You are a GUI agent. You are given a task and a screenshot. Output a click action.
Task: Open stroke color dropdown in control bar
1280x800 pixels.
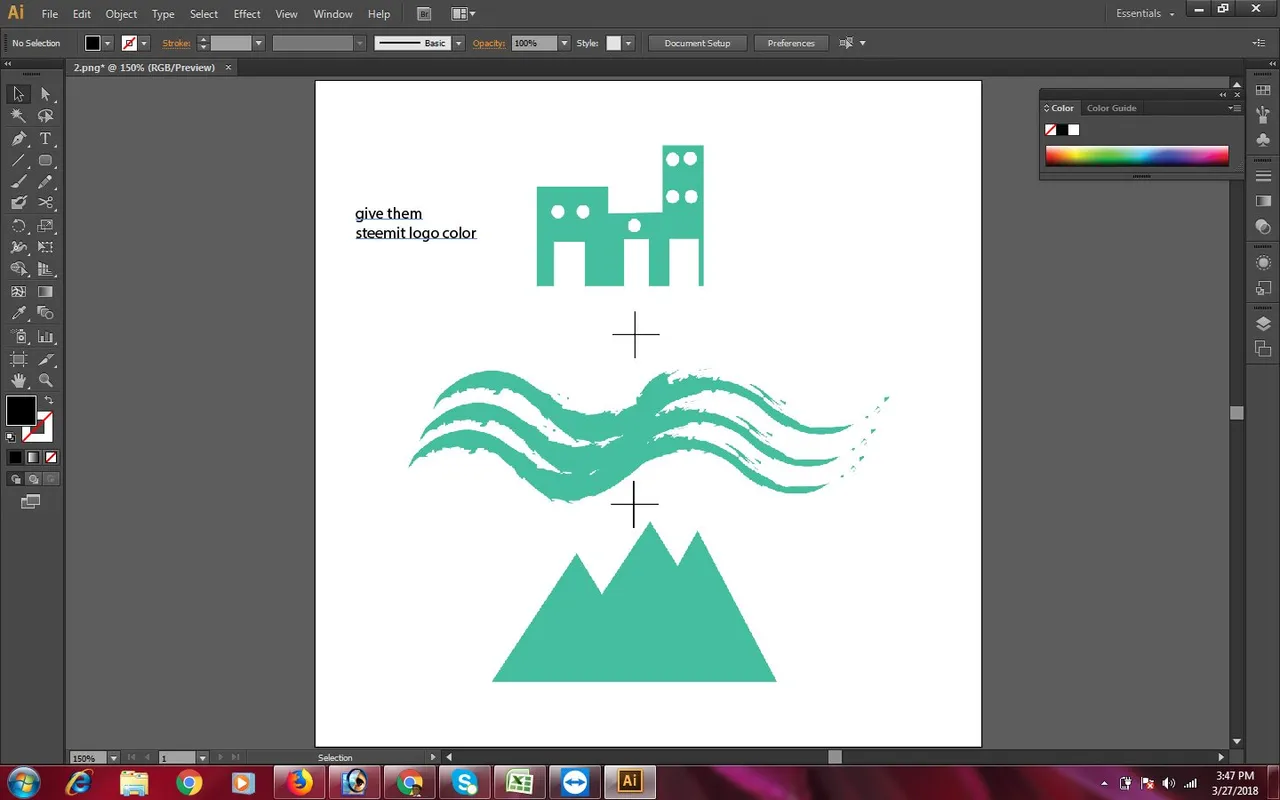144,43
